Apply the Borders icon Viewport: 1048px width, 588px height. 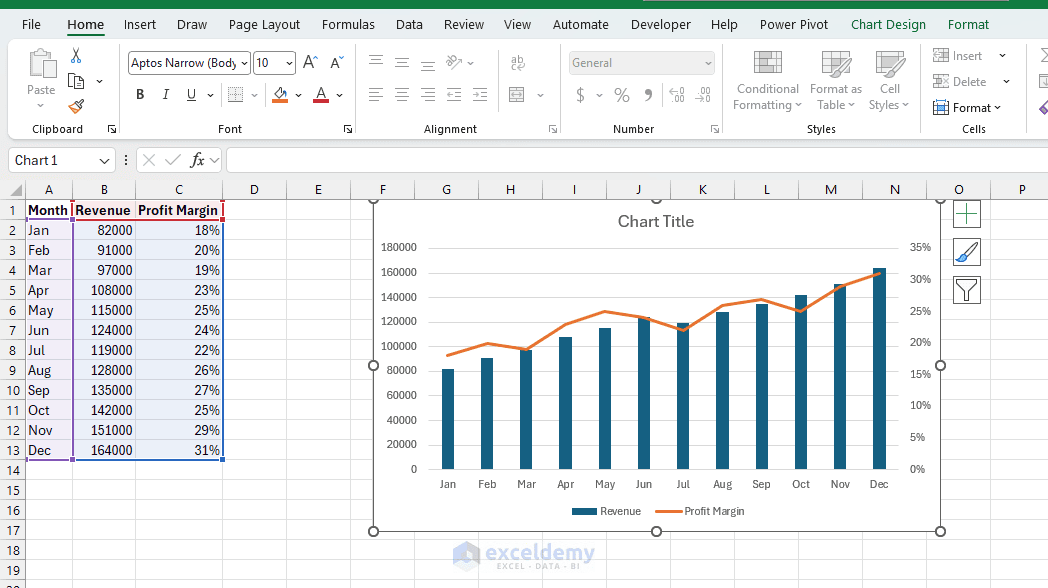click(x=235, y=94)
